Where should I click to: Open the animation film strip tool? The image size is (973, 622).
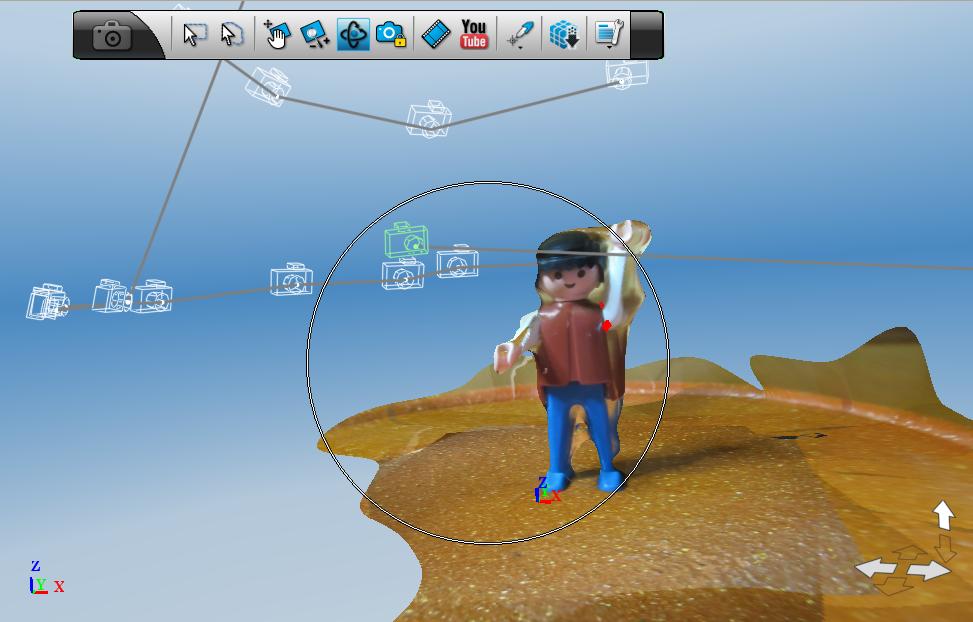436,34
